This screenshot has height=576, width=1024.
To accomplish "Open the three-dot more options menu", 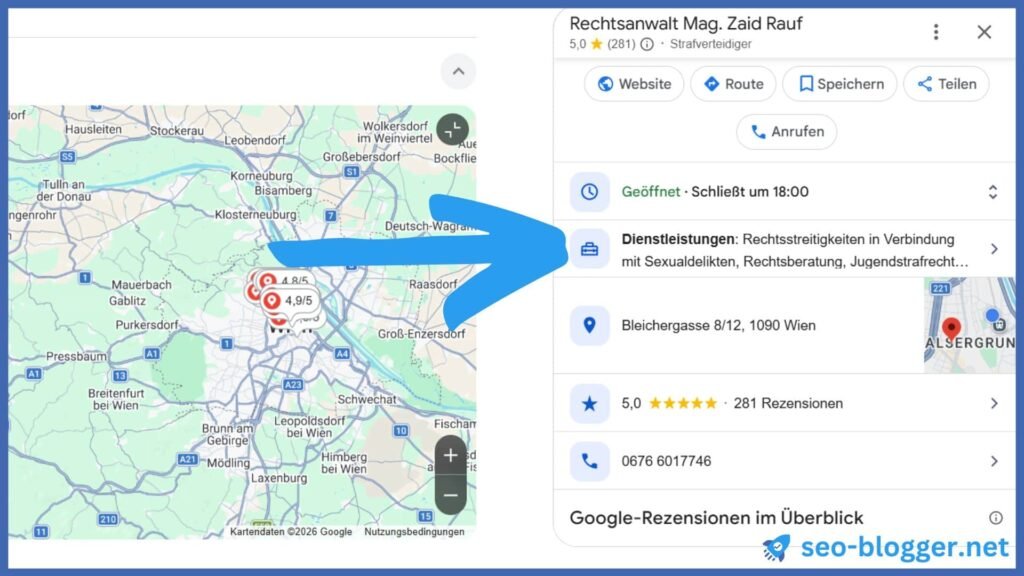I will [x=936, y=32].
